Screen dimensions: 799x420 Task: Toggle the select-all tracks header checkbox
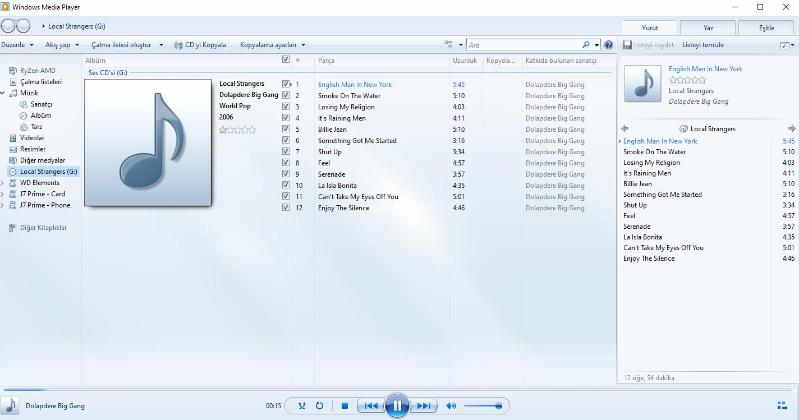pyautogui.click(x=286, y=60)
